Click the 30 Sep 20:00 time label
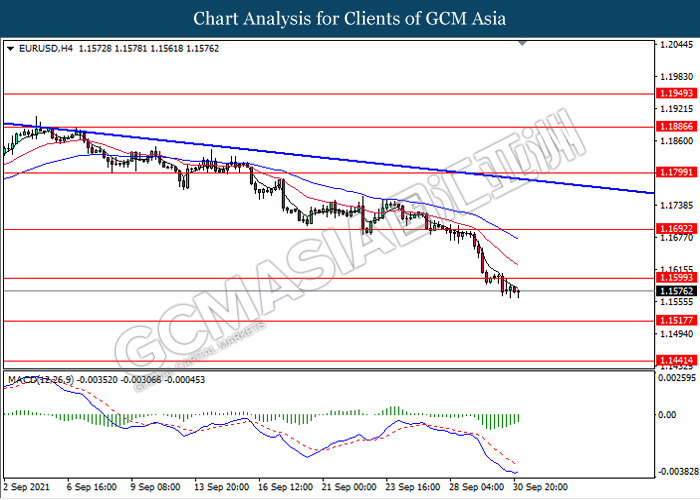Image resolution: width=700 pixels, height=500 pixels. [541, 487]
